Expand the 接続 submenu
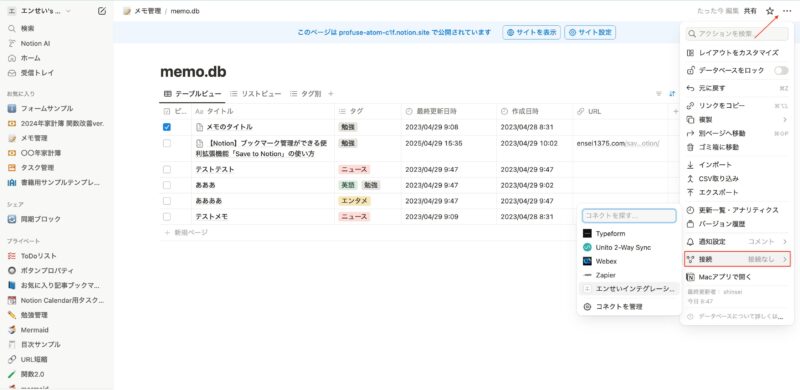This screenshot has height=390, width=800. (737, 259)
